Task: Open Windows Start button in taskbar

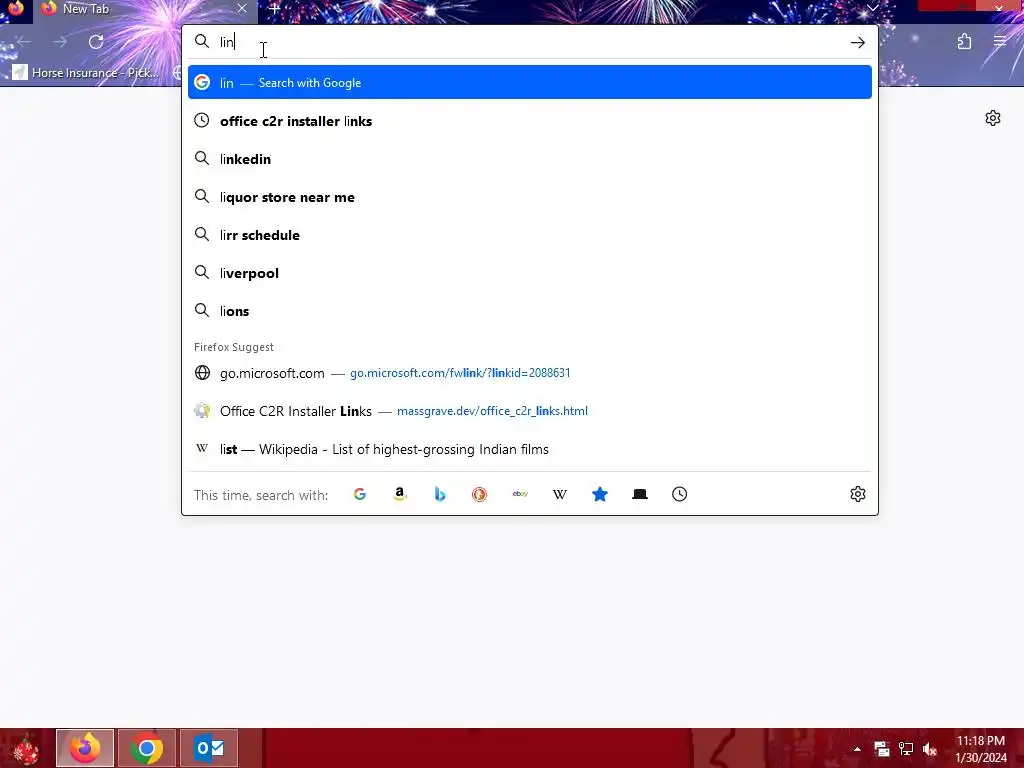Action: click(25, 748)
